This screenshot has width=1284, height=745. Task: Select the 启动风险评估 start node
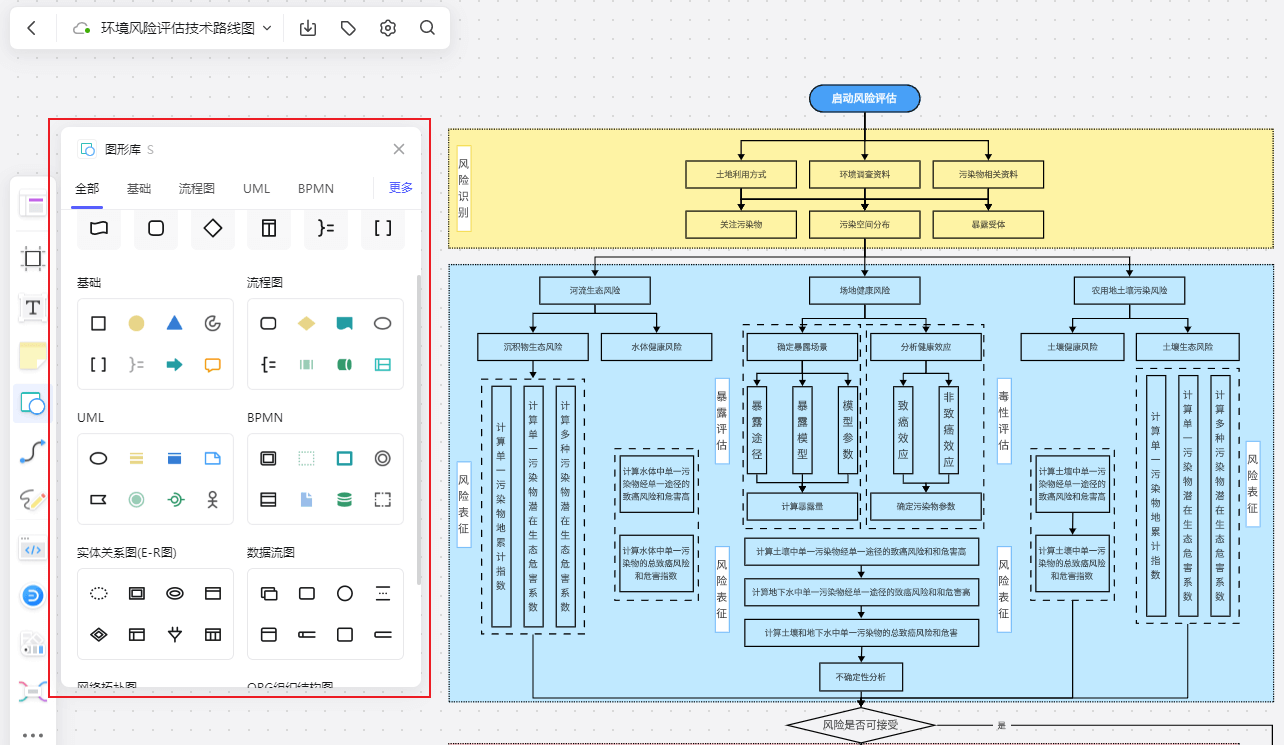[x=864, y=98]
